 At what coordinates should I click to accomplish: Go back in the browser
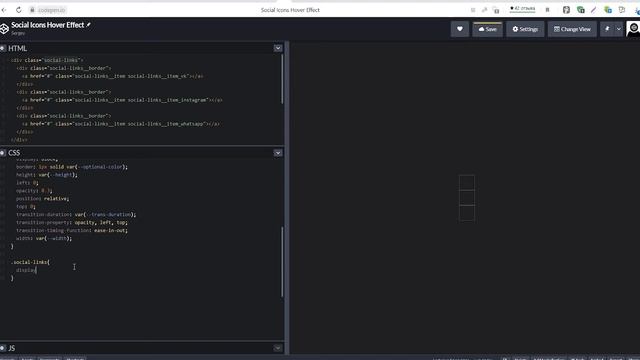click(x=4, y=10)
